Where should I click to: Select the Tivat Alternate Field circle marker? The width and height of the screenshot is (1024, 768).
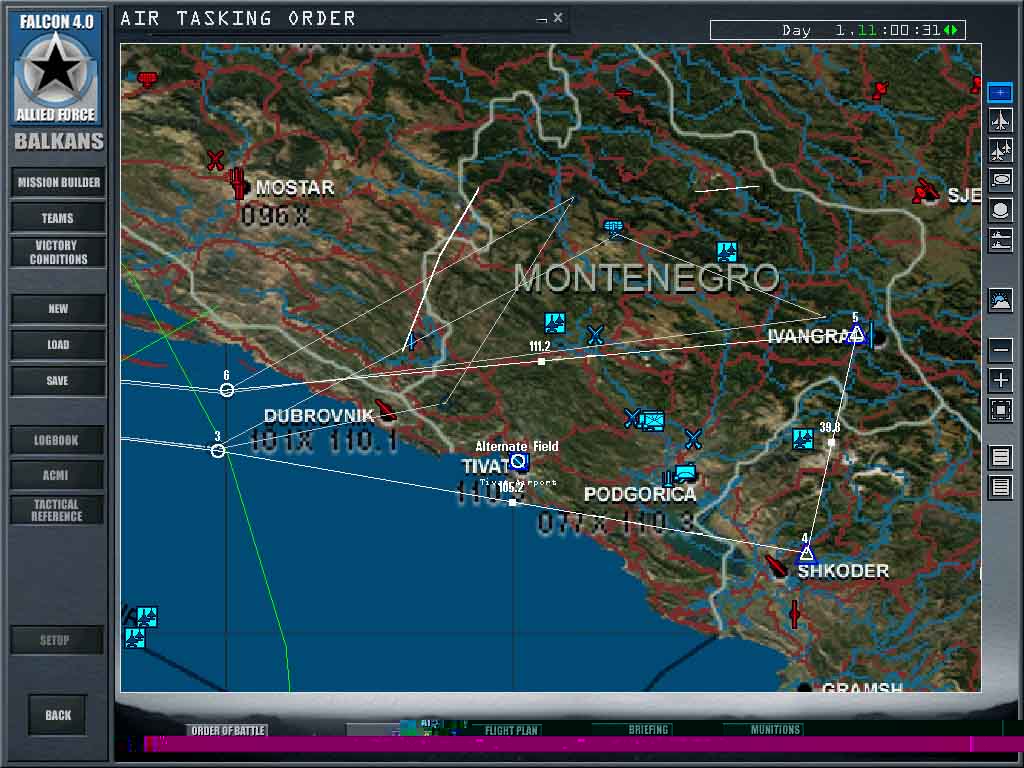[519, 462]
